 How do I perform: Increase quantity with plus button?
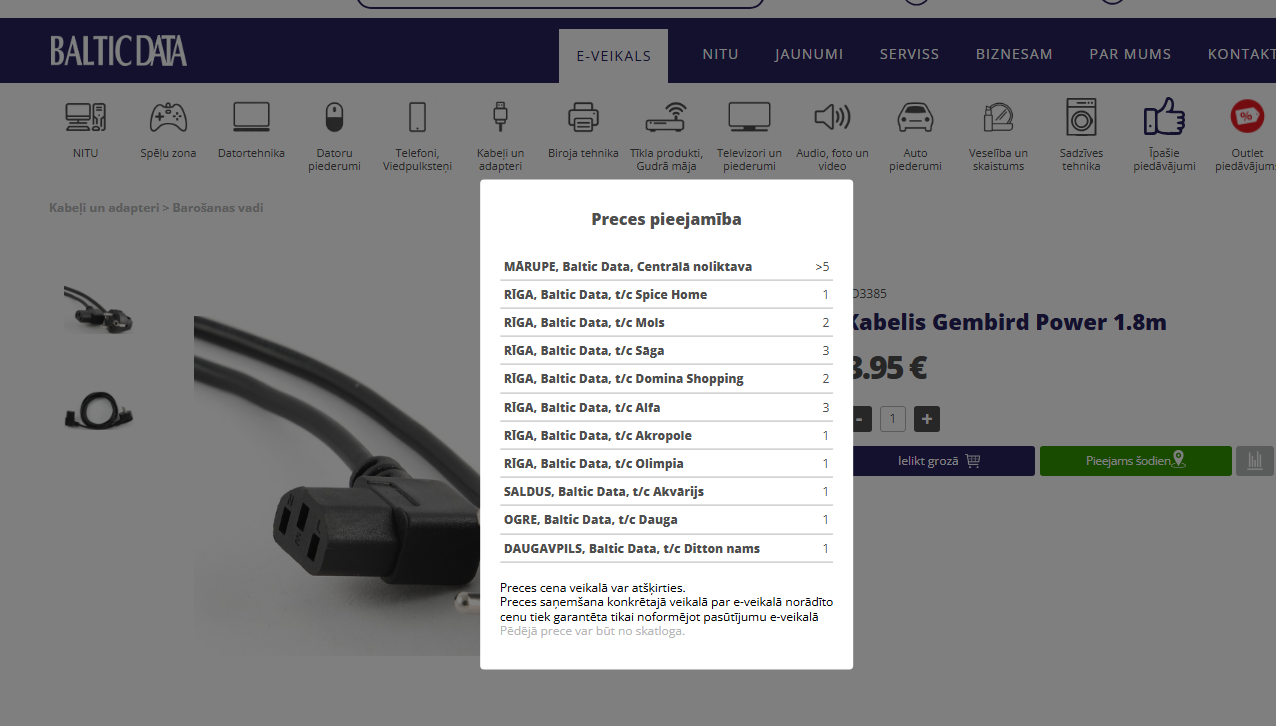927,419
